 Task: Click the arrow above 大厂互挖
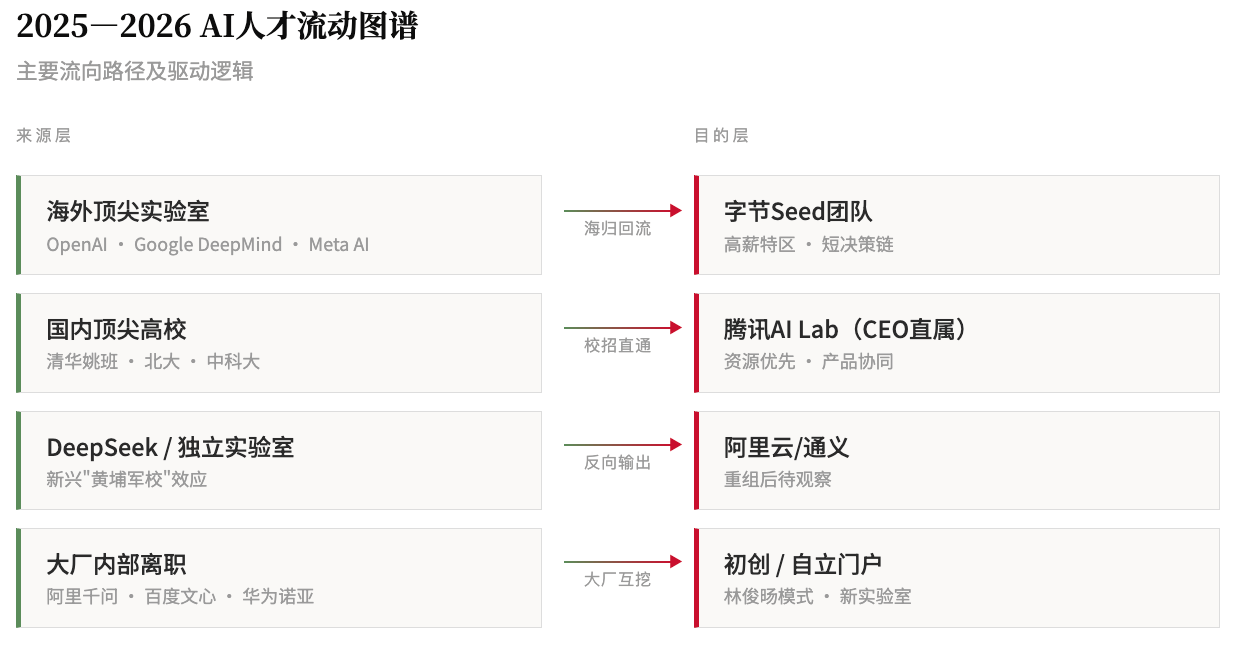(x=622, y=563)
